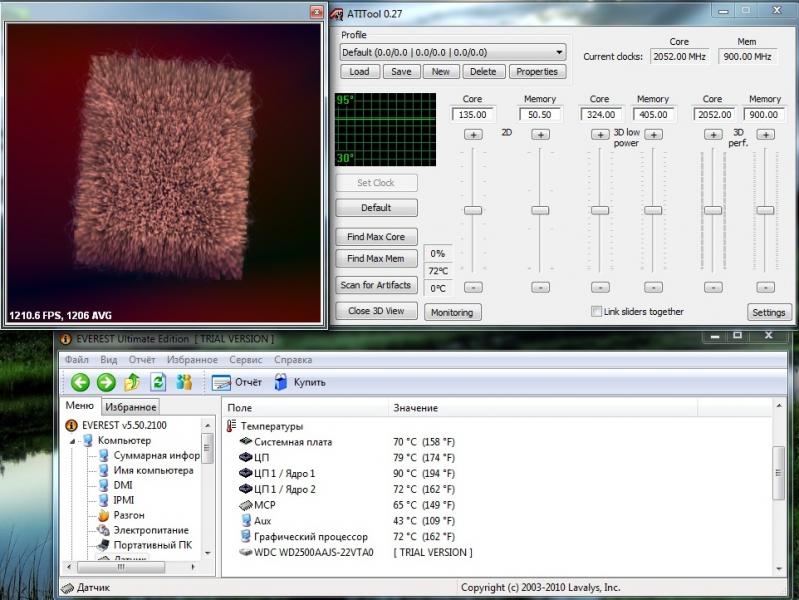Image resolution: width=799 pixels, height=600 pixels.
Task: Click the Save profile button
Action: [x=401, y=71]
